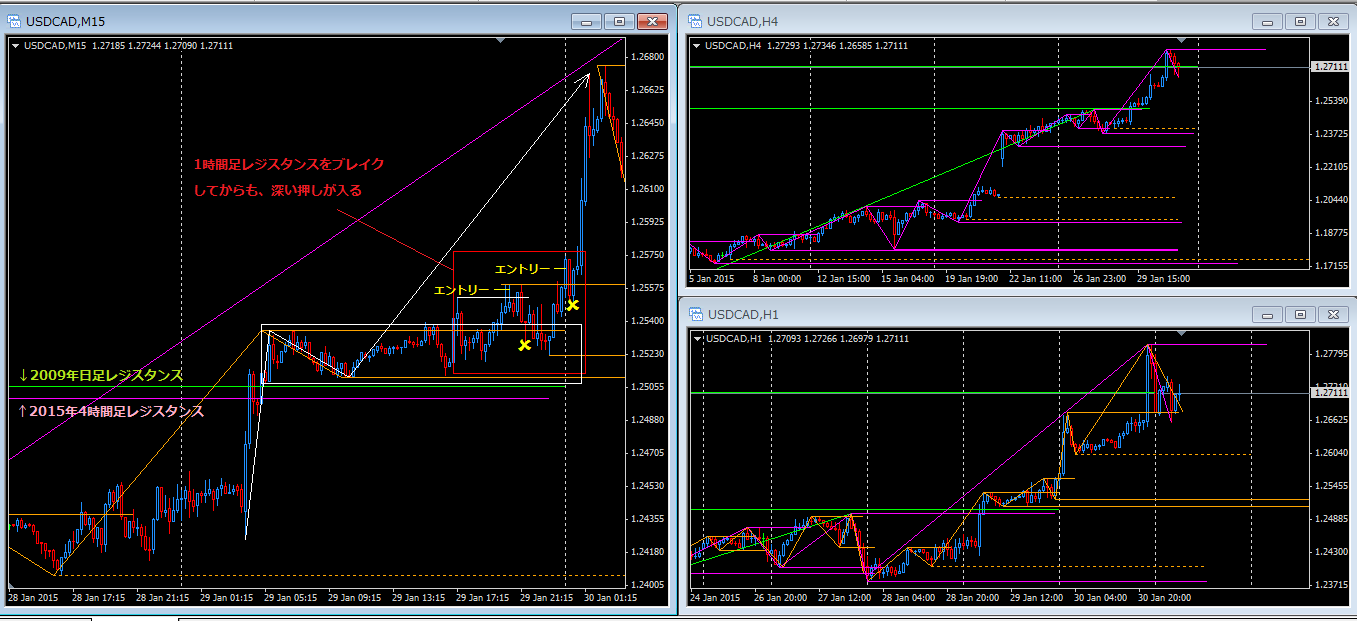Click the chart shift triangle on H1 chart

(x=1182, y=333)
